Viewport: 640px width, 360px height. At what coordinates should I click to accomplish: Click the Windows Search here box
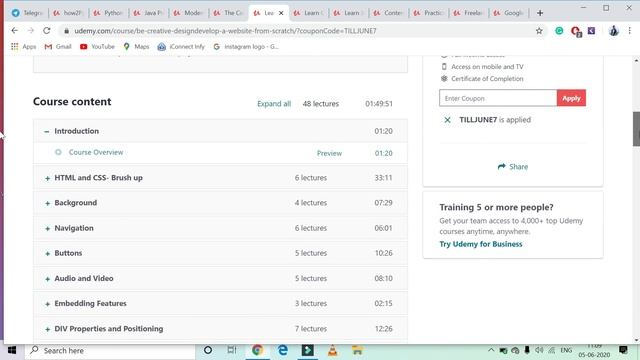pyautogui.click(x=110, y=350)
